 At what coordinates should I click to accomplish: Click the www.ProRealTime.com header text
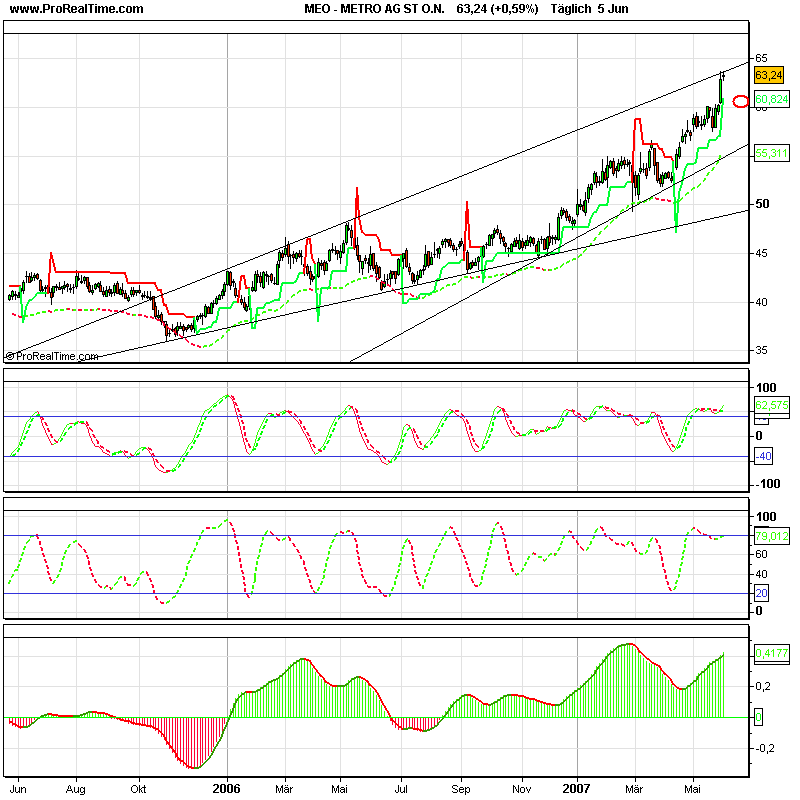[x=77, y=9]
